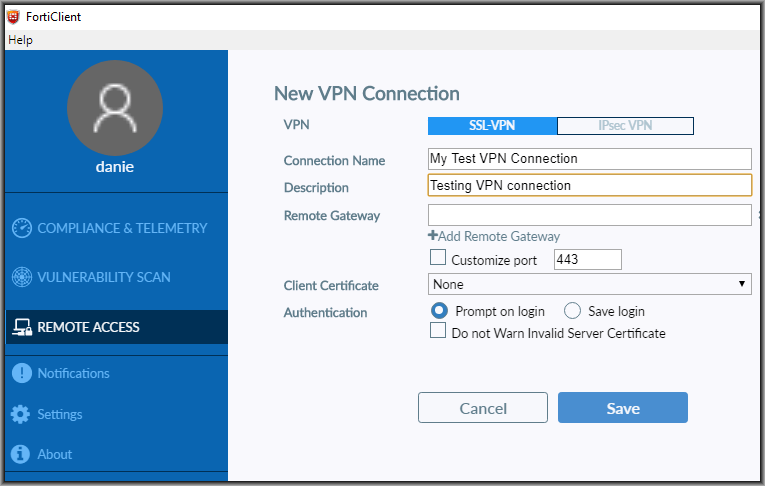Click the Compliance & Telemetry gauge icon
Image resolution: width=765 pixels, height=486 pixels.
point(22,228)
